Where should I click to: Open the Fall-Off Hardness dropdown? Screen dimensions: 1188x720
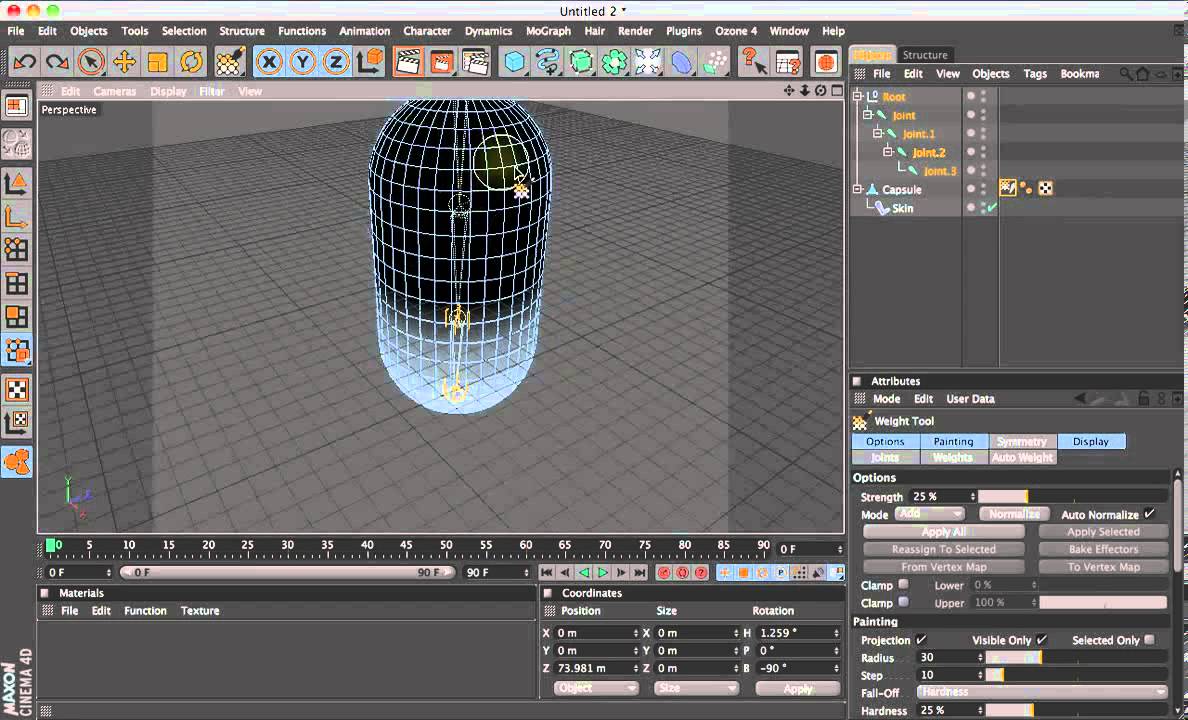point(1042,692)
